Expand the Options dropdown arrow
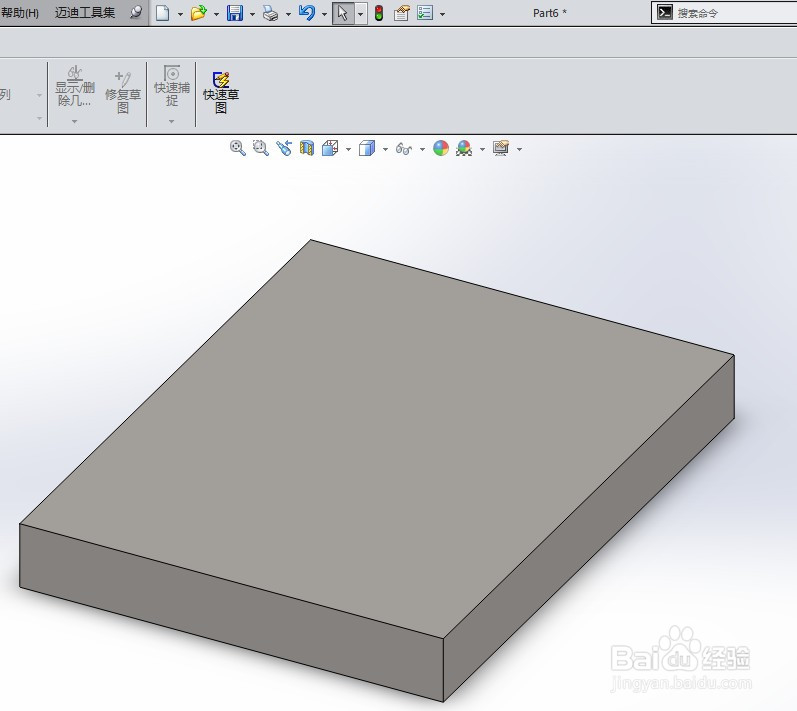 tap(442, 14)
